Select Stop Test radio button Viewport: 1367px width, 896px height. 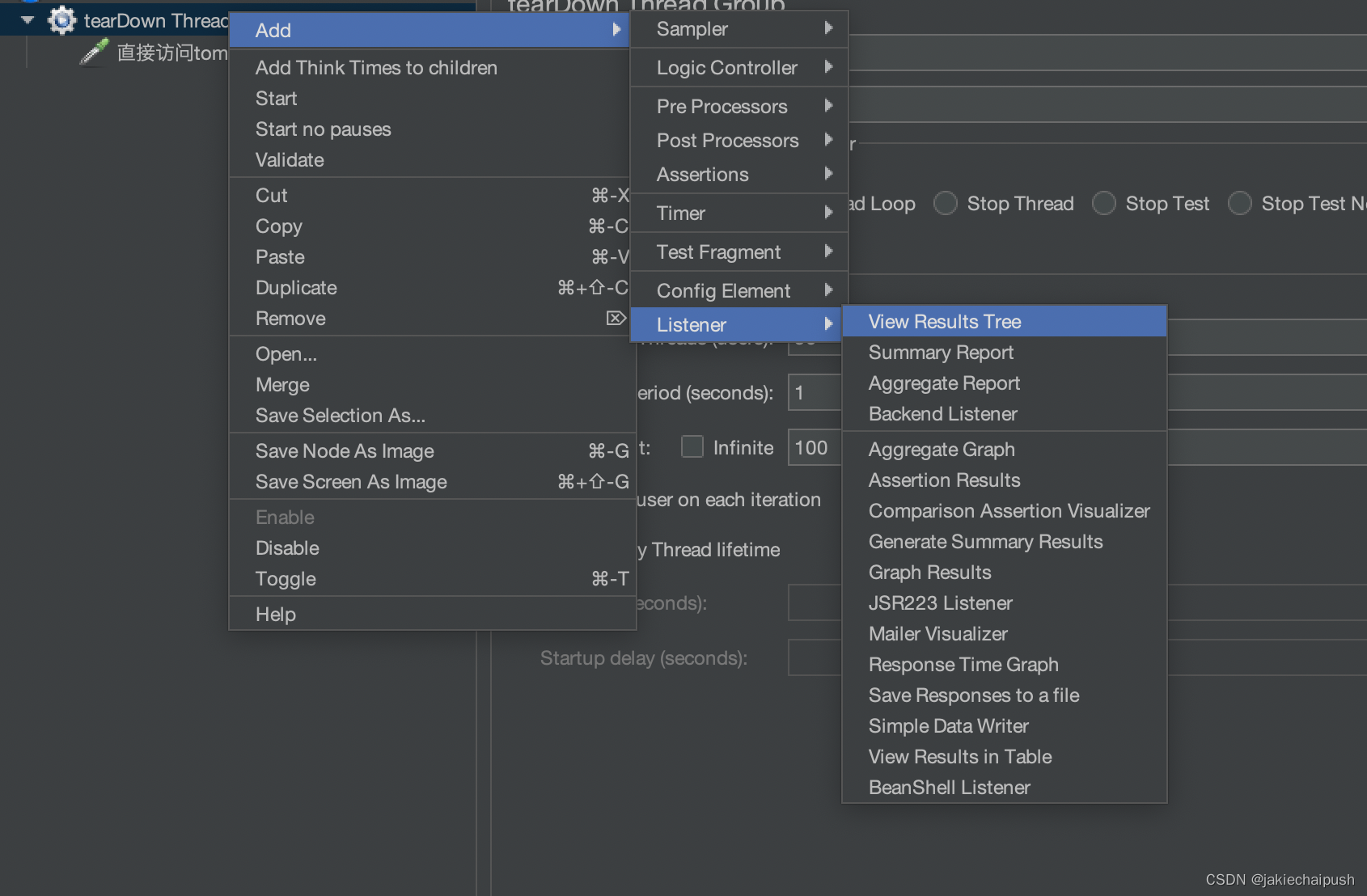[1104, 203]
